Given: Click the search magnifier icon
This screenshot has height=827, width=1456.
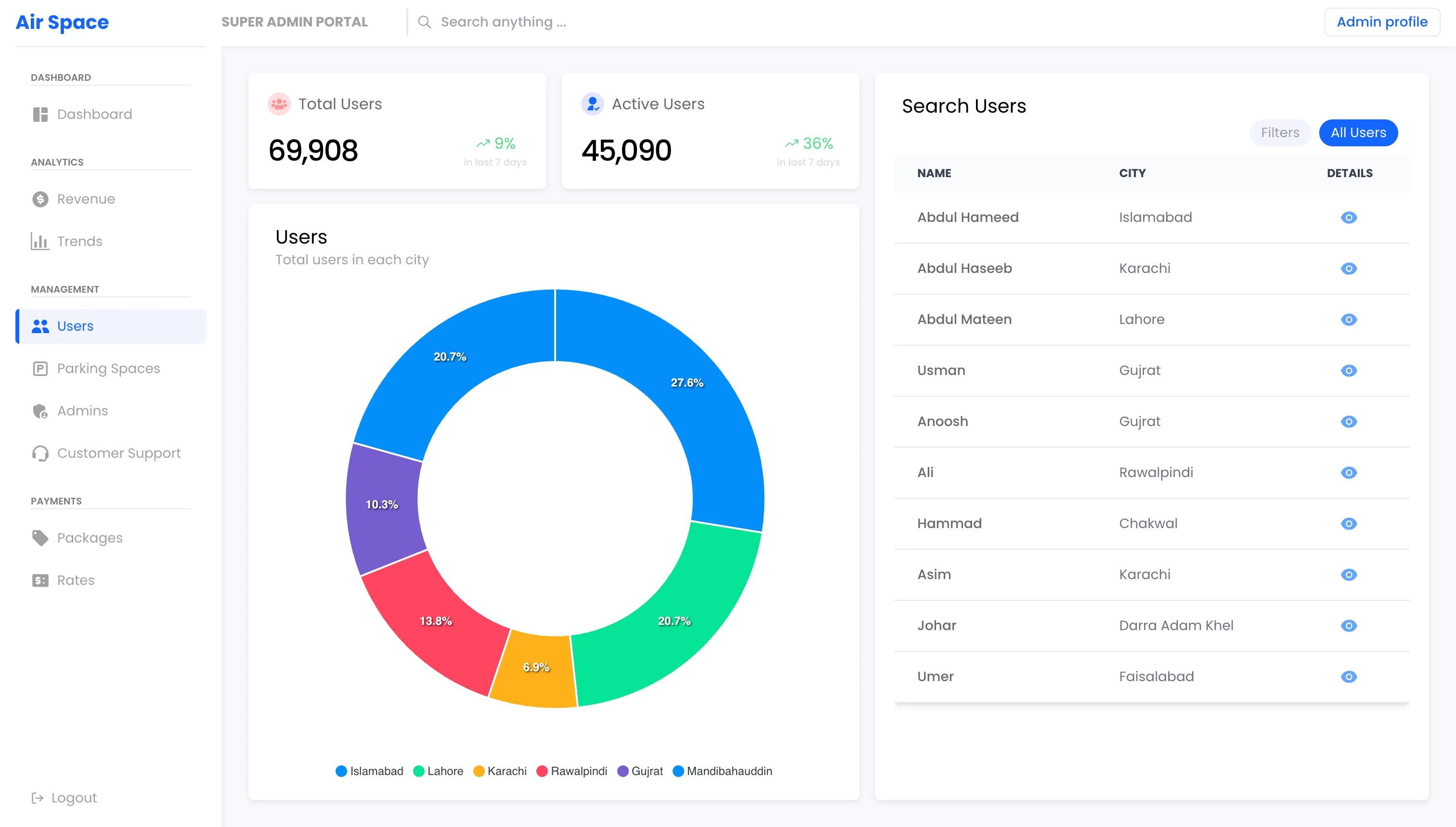Looking at the screenshot, I should pyautogui.click(x=424, y=22).
